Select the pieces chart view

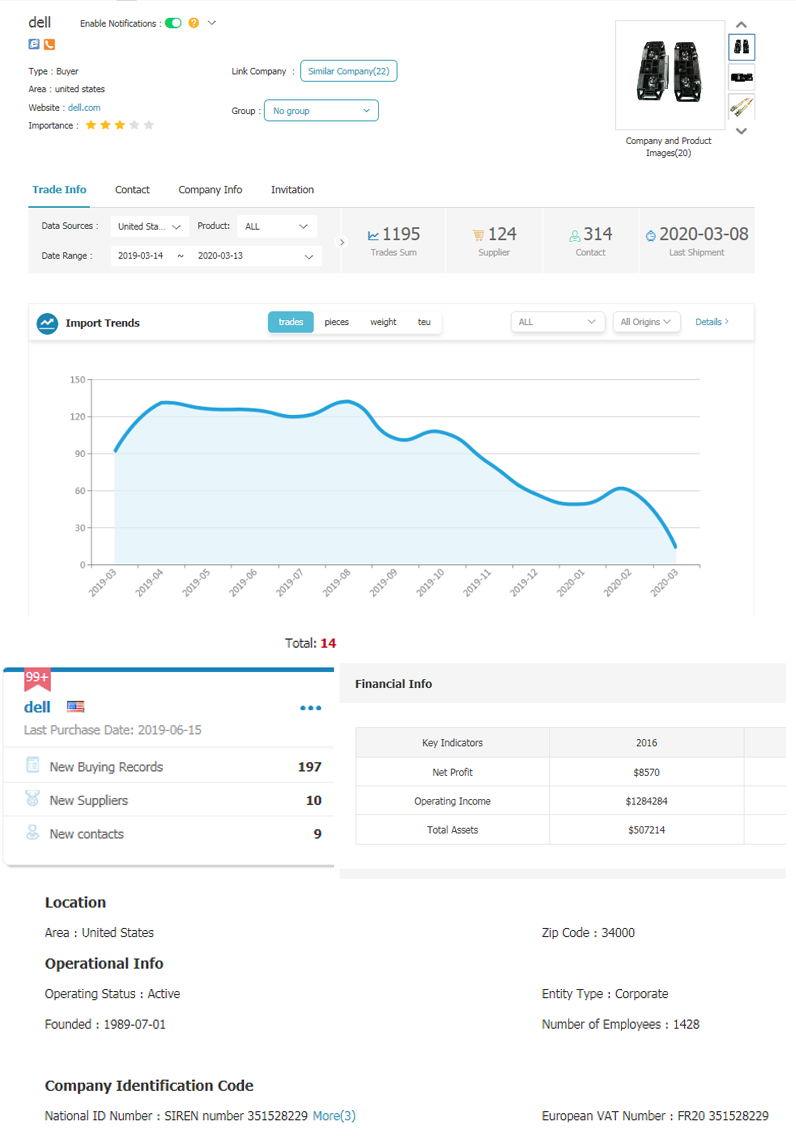[336, 322]
